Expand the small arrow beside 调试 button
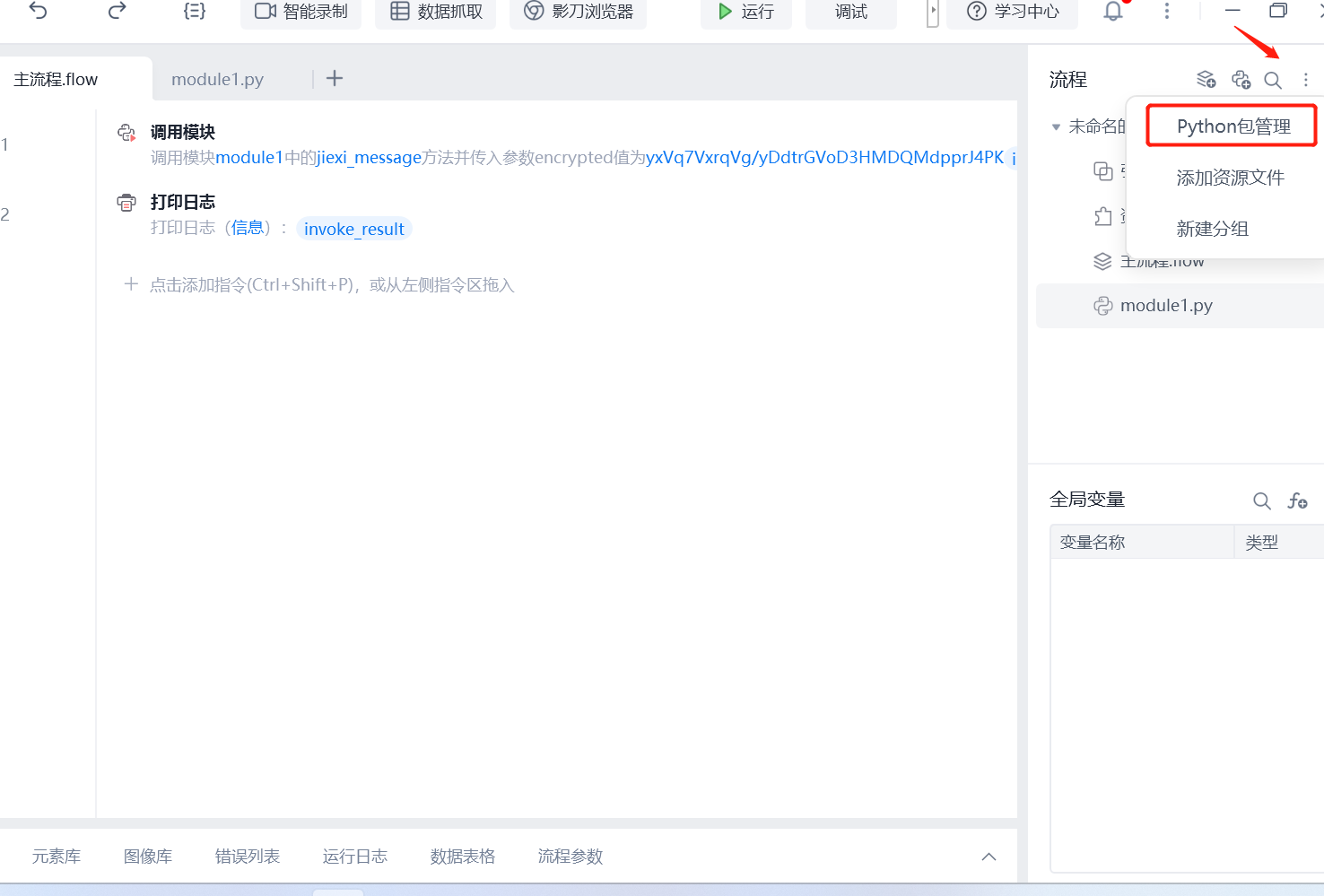 tap(933, 12)
